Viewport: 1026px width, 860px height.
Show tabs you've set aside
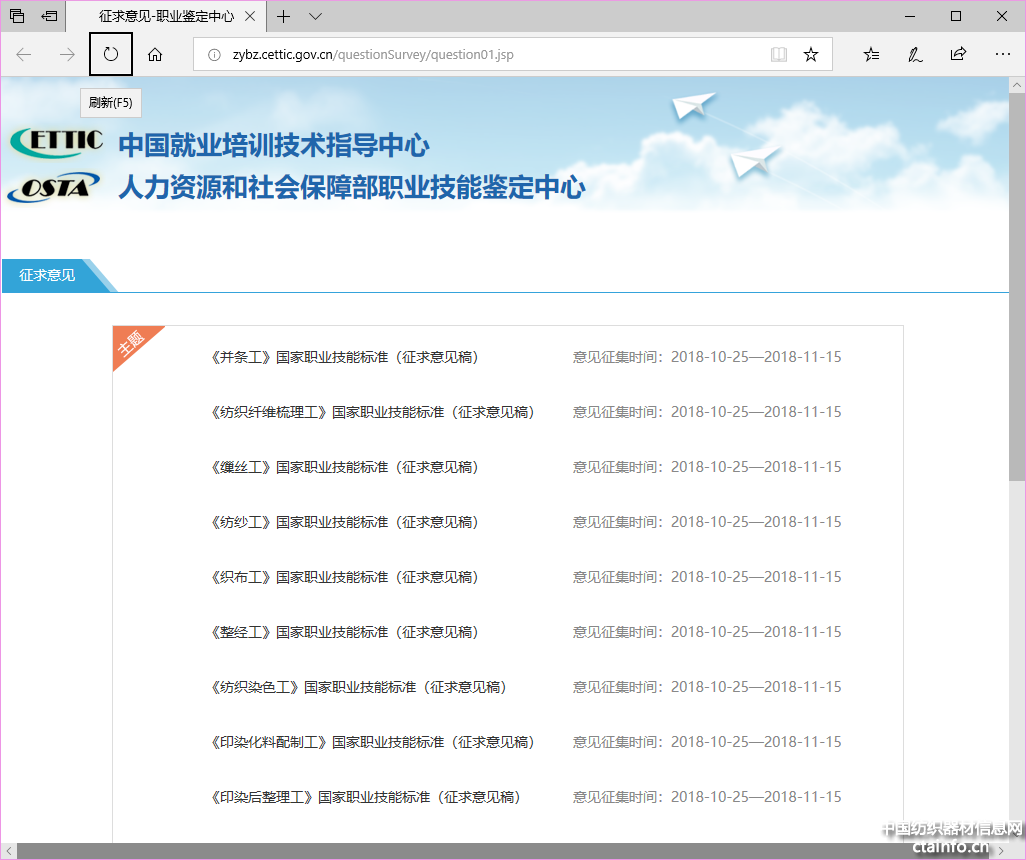coord(17,17)
